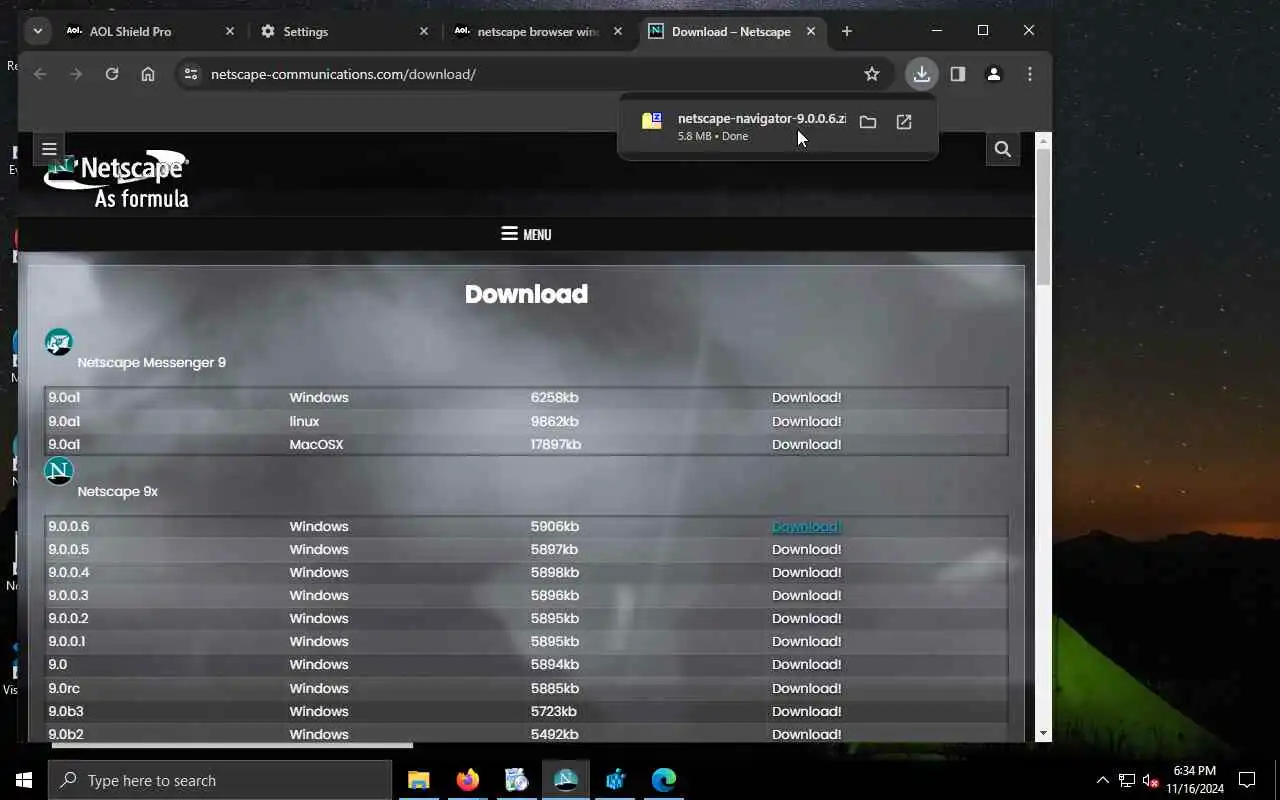The image size is (1280, 800).
Task: Click the muted volume tray icon
Action: 1150,780
